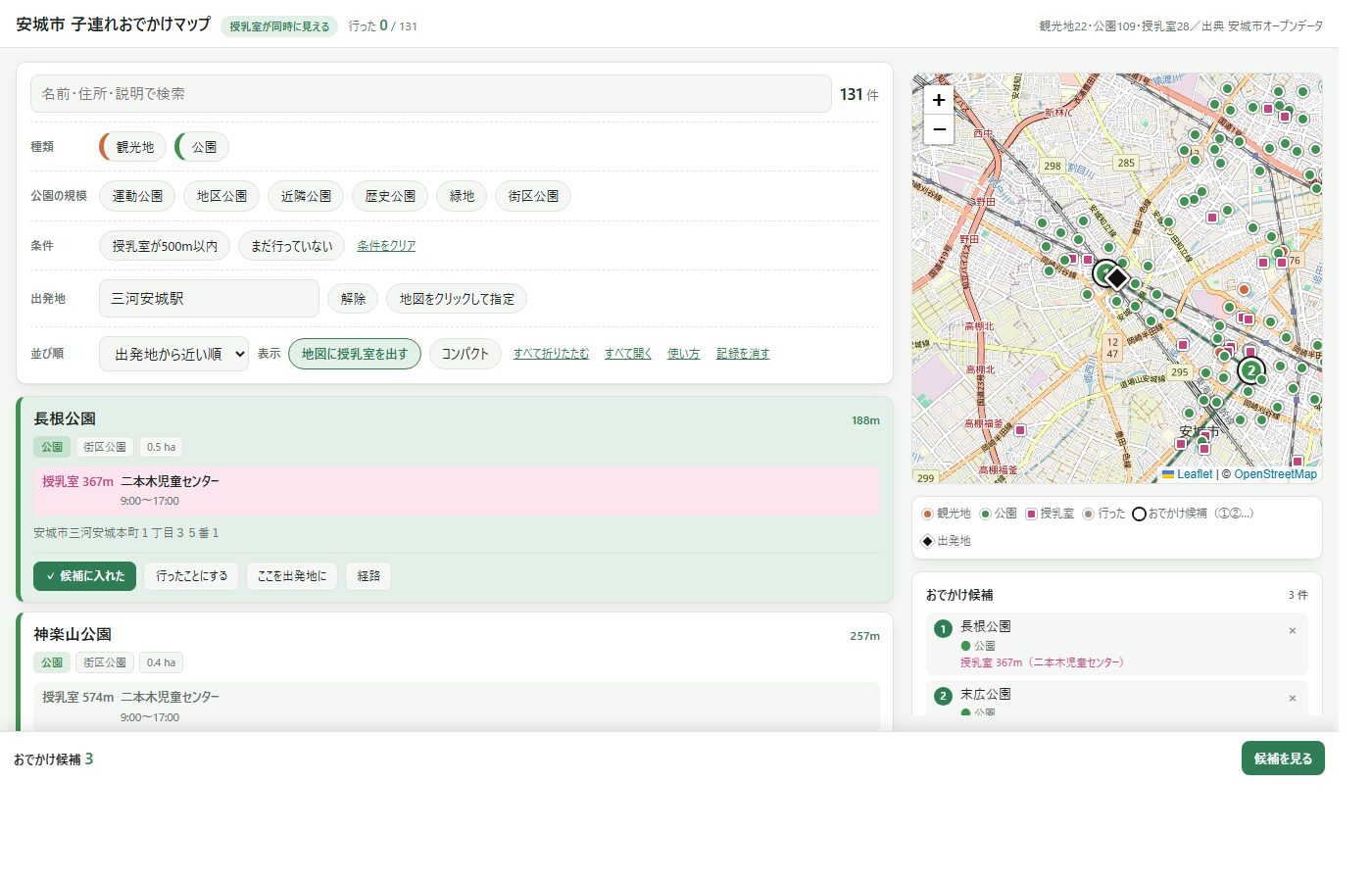
Task: Click 候補を見る button
Action: click(1283, 759)
